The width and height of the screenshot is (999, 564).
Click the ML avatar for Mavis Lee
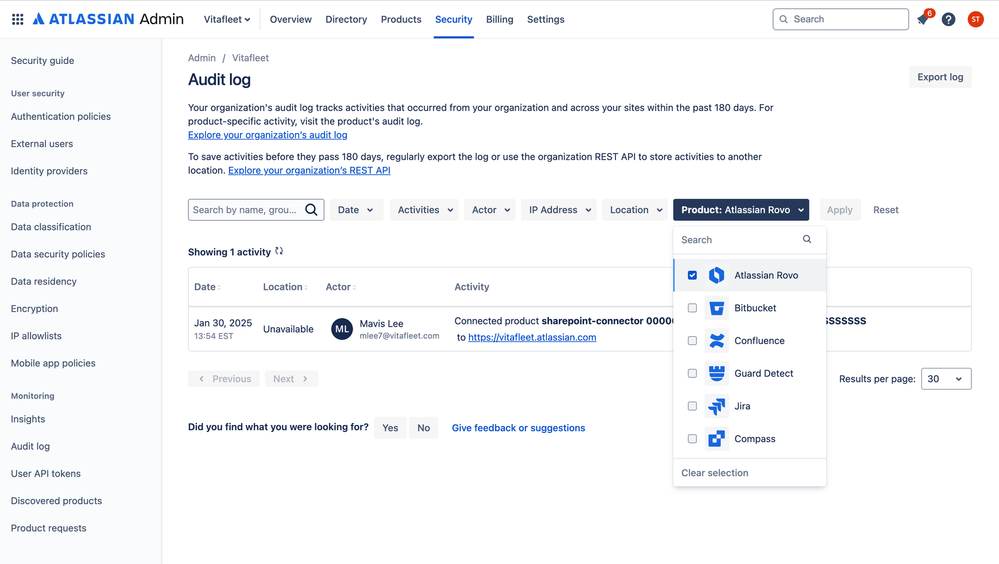[342, 329]
